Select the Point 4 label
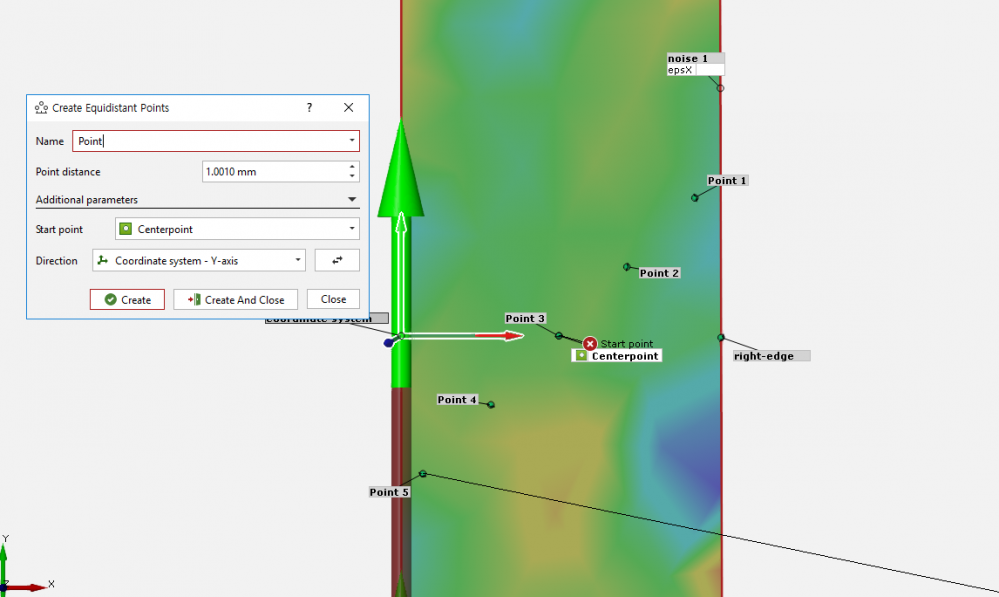The width and height of the screenshot is (999, 597). click(x=457, y=400)
